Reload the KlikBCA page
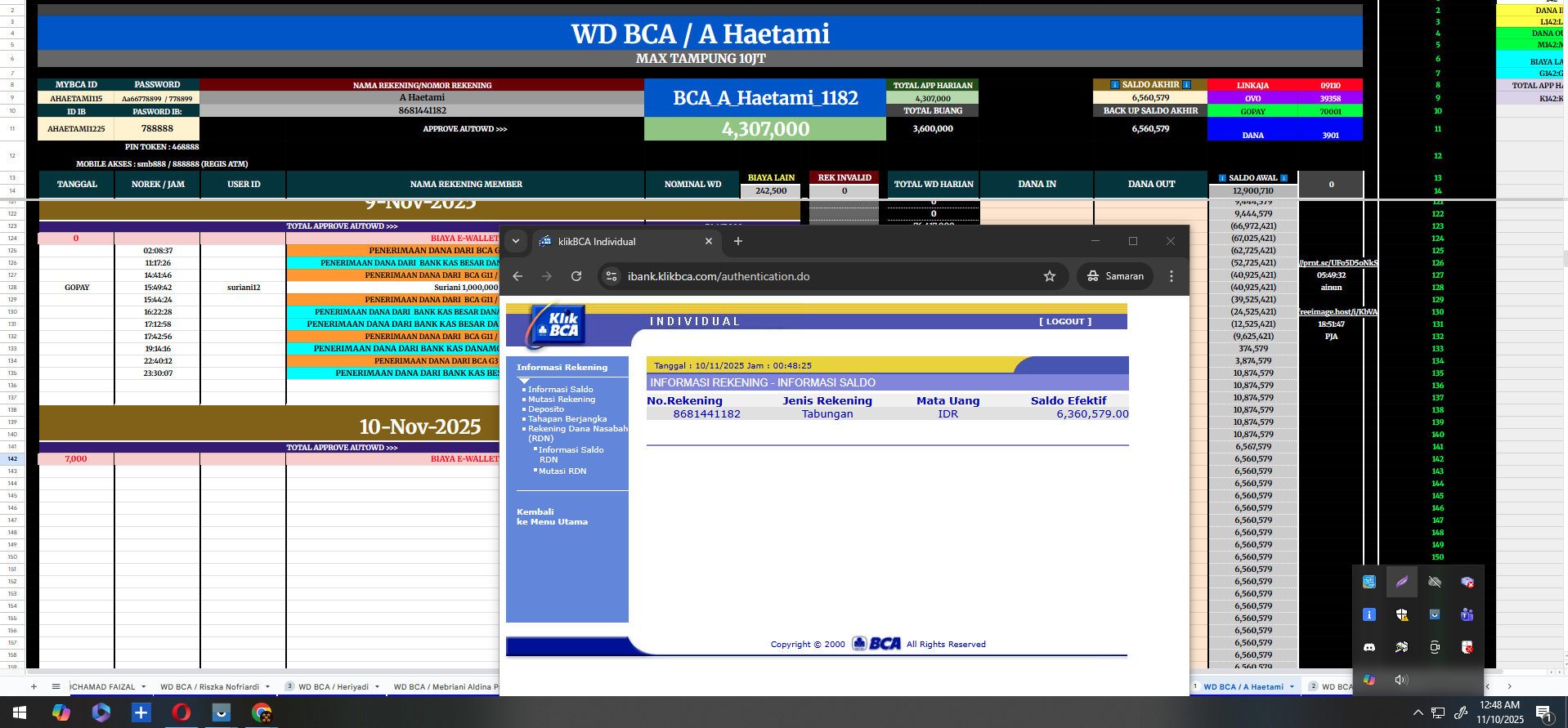 coord(576,276)
